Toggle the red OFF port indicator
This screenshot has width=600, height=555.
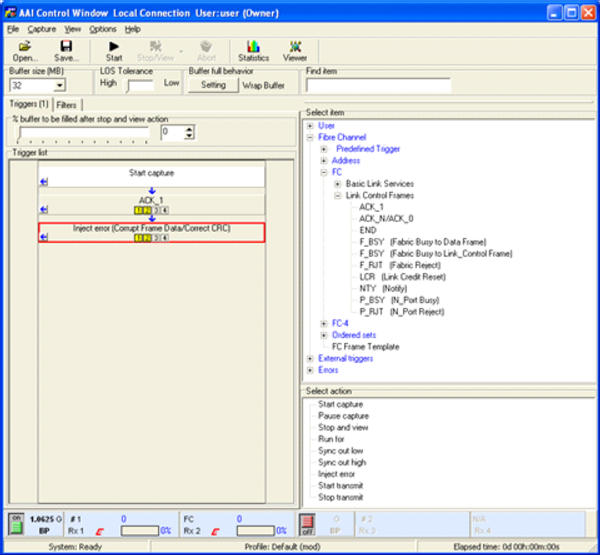tap(308, 522)
